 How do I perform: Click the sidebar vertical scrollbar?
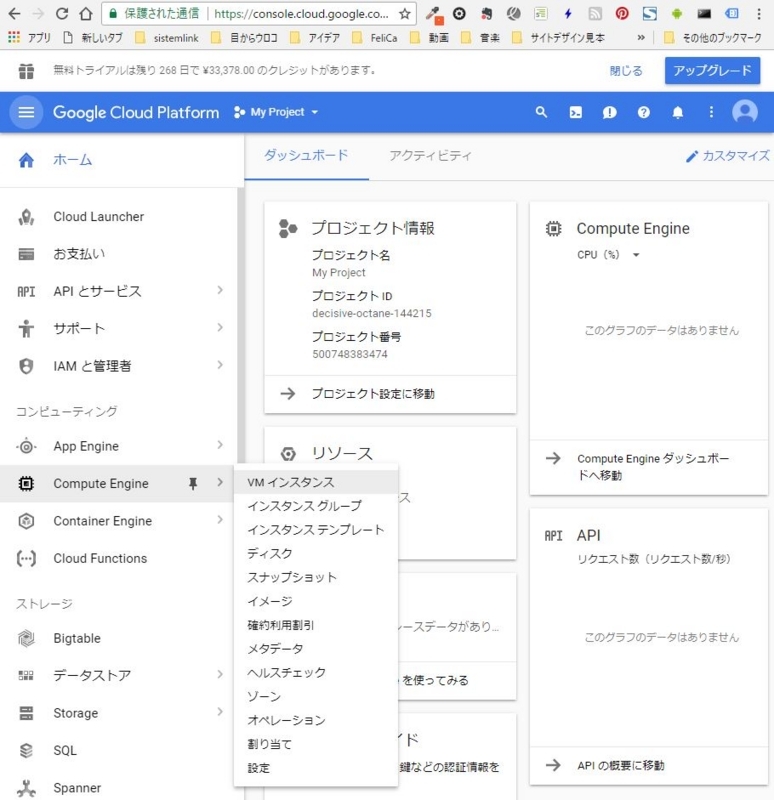tap(240, 327)
